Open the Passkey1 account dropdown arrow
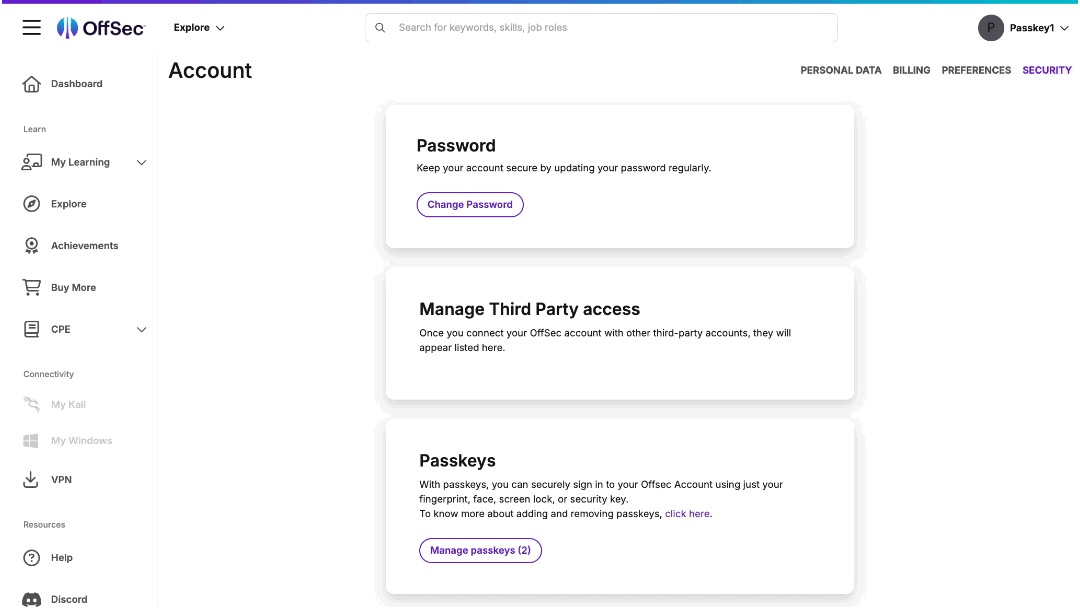The image size is (1080, 608). (1064, 28)
